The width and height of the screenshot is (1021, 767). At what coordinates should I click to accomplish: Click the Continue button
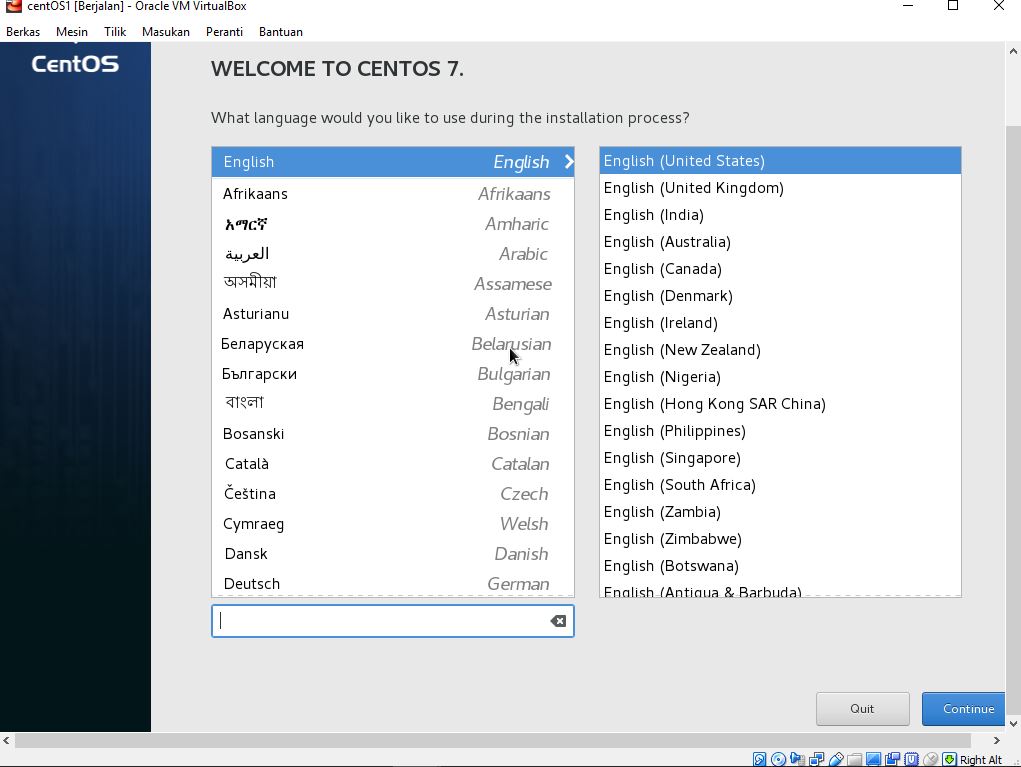pos(964,709)
